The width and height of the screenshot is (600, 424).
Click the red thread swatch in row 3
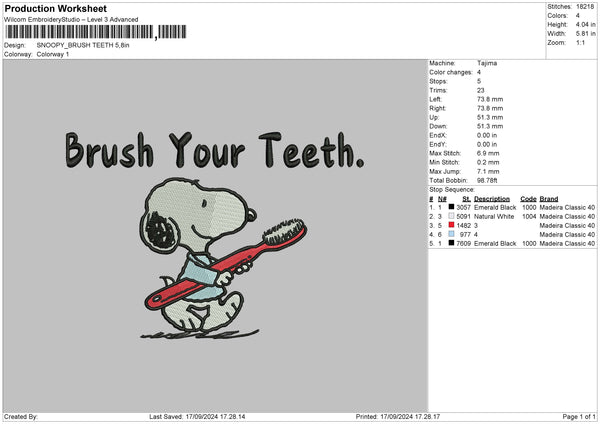click(x=452, y=225)
